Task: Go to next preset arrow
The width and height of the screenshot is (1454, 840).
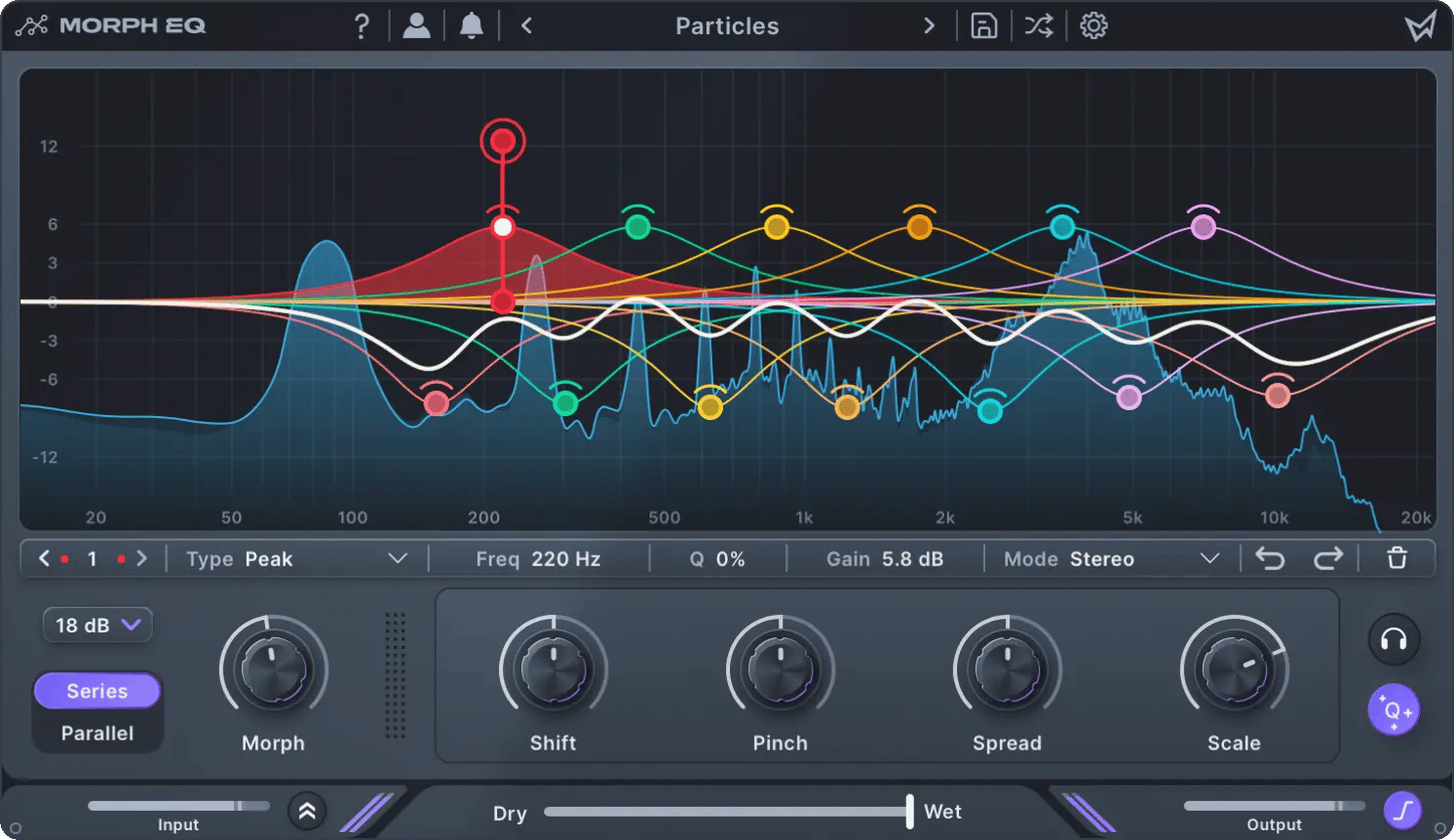Action: click(x=929, y=26)
